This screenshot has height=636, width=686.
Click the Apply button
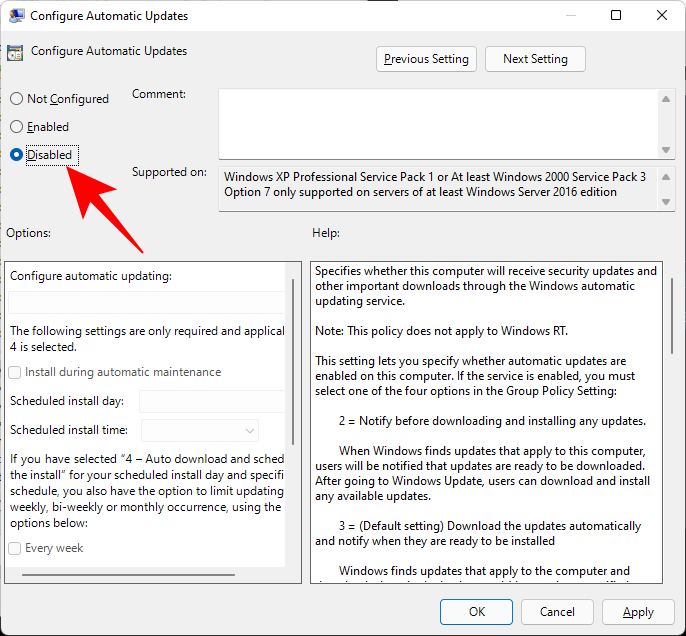coord(638,612)
